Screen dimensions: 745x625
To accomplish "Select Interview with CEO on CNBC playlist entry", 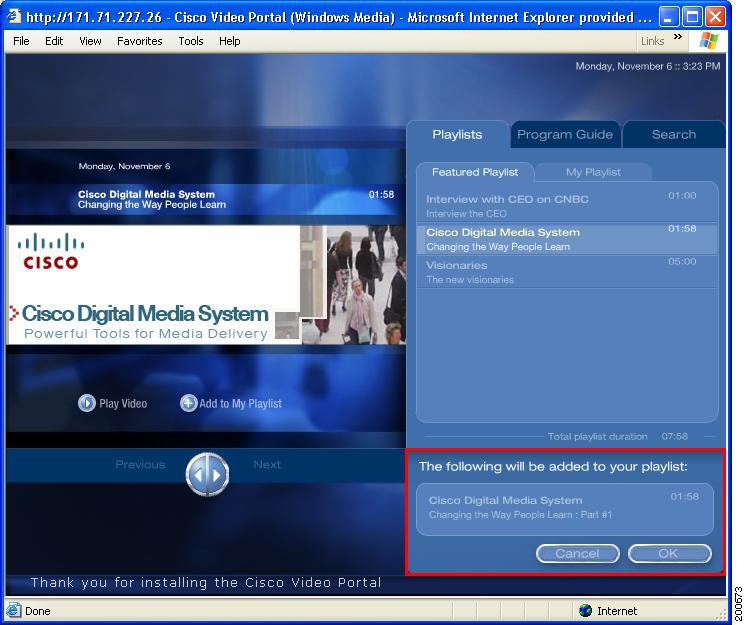I will [x=566, y=206].
